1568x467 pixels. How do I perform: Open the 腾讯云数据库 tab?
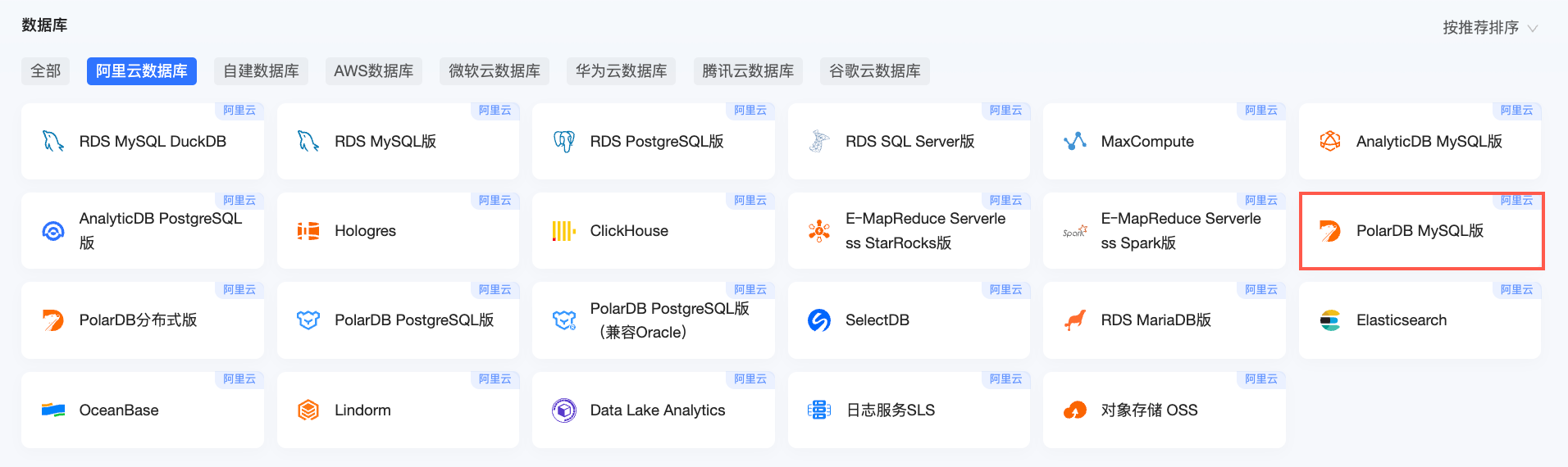pos(748,71)
